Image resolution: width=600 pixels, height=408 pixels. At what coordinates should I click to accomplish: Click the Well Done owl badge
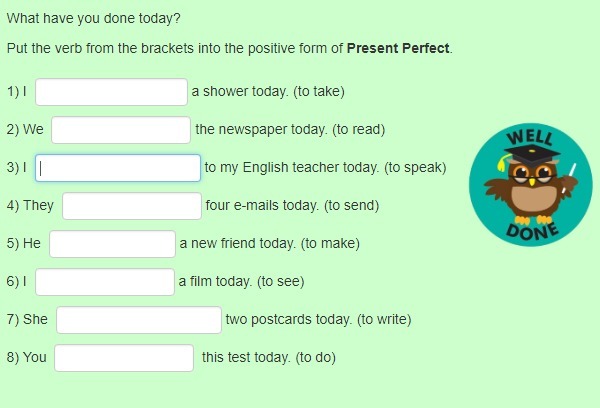(531, 184)
